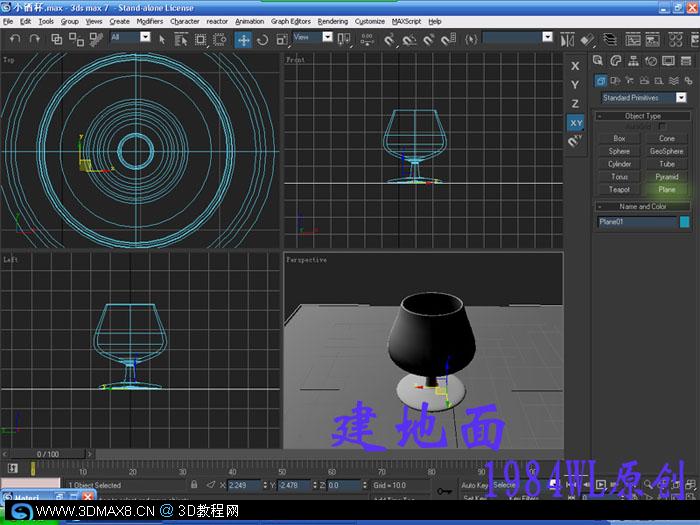Select the Shapes category icon
Viewport: 700px width, 525px height.
(615, 81)
